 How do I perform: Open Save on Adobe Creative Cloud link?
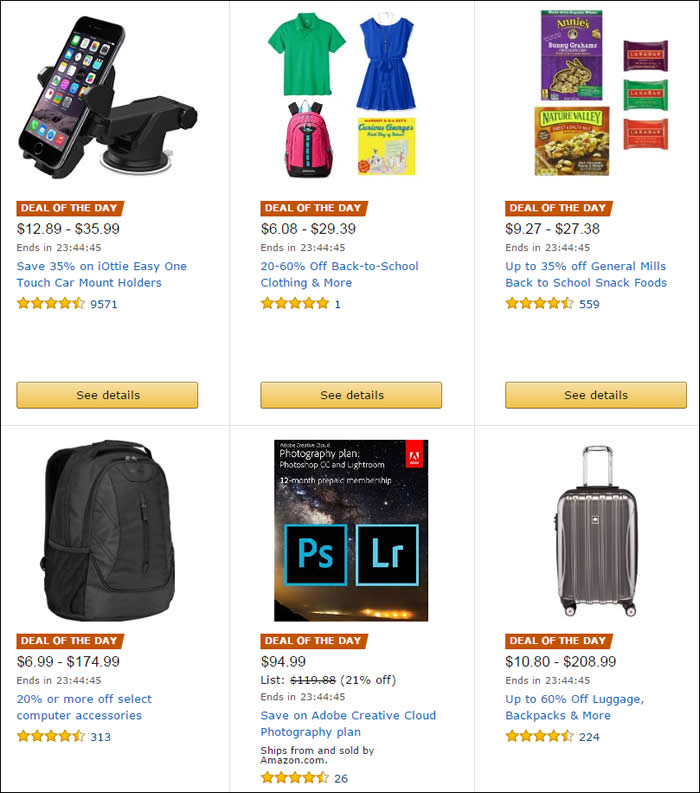[x=348, y=724]
